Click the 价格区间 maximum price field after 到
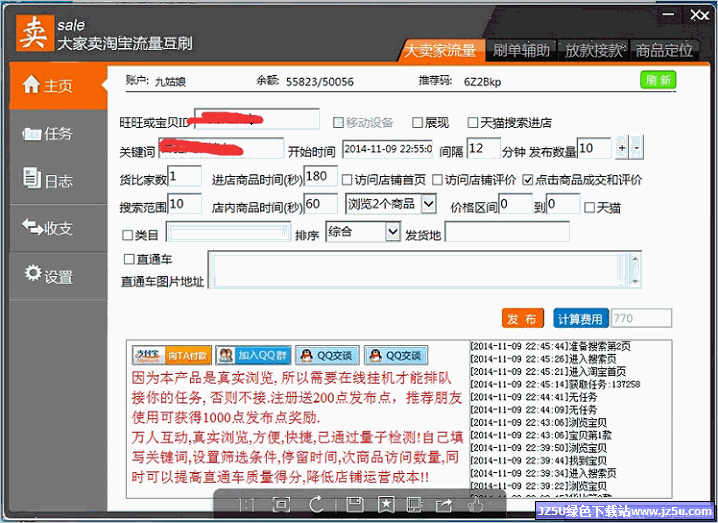 tap(563, 203)
